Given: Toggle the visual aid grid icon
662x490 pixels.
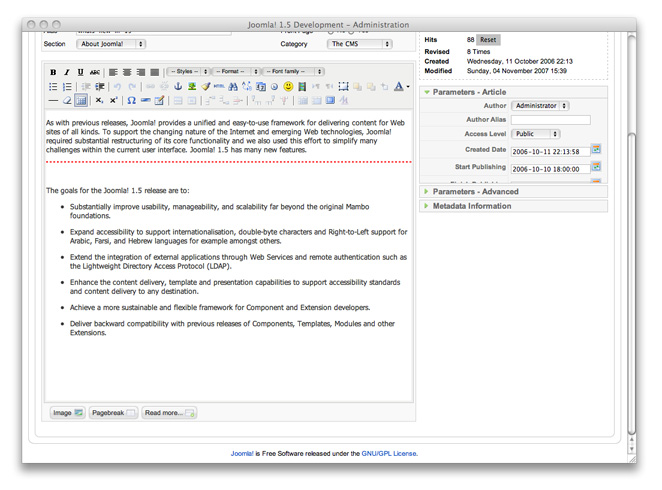Looking at the screenshot, I should 82,101.
